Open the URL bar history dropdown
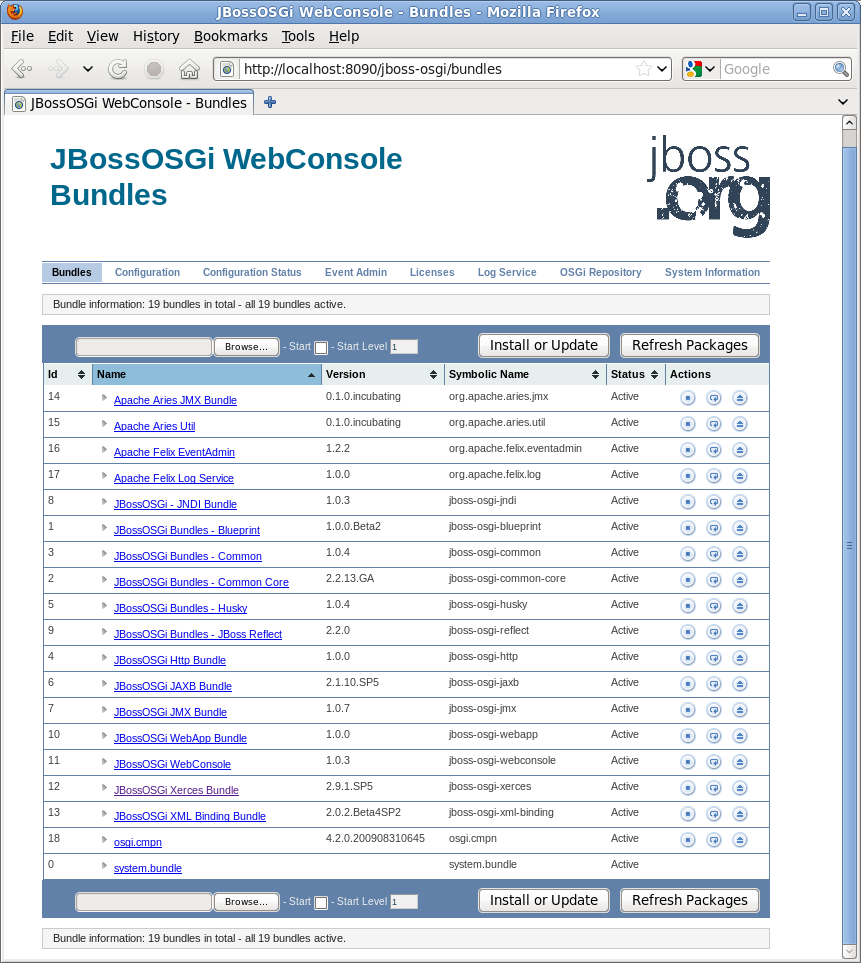Image resolution: width=861 pixels, height=963 pixels. [x=662, y=69]
